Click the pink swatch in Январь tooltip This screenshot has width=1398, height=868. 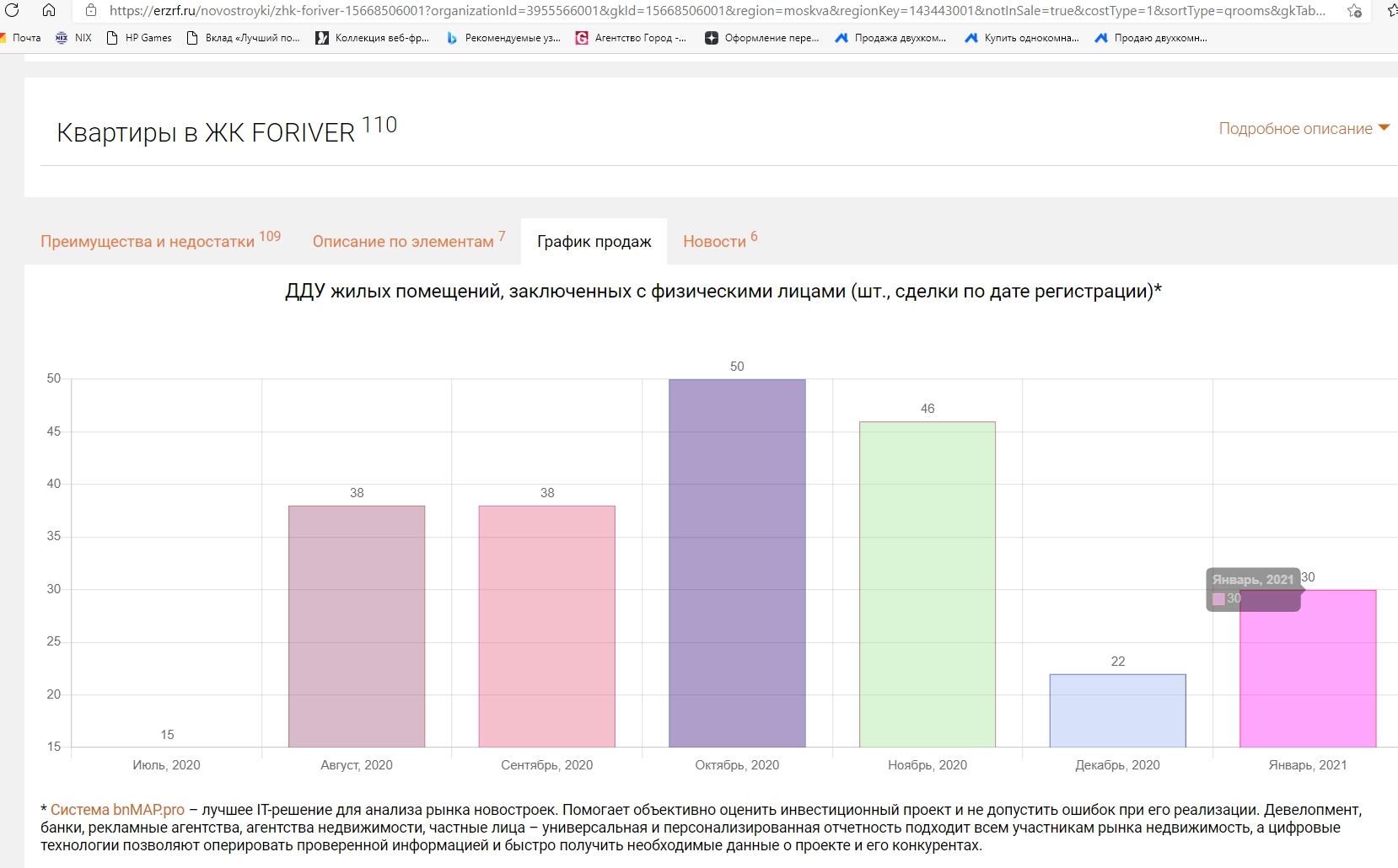pos(1218,599)
